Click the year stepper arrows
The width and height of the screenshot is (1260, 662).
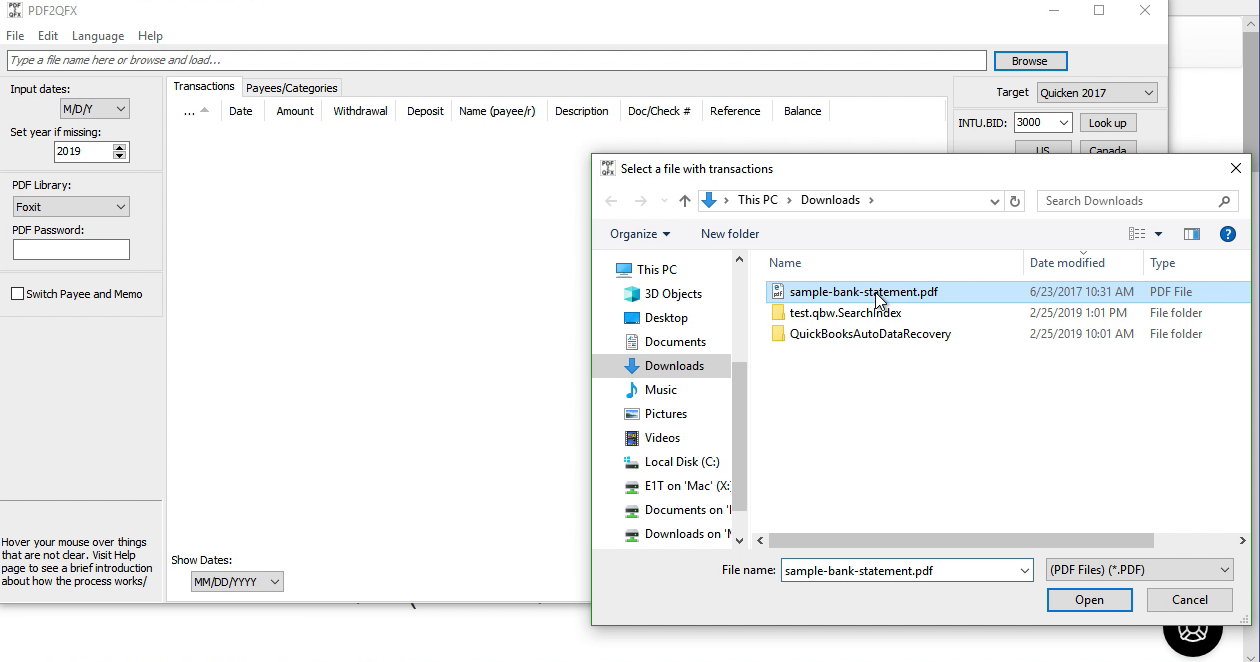[120, 152]
